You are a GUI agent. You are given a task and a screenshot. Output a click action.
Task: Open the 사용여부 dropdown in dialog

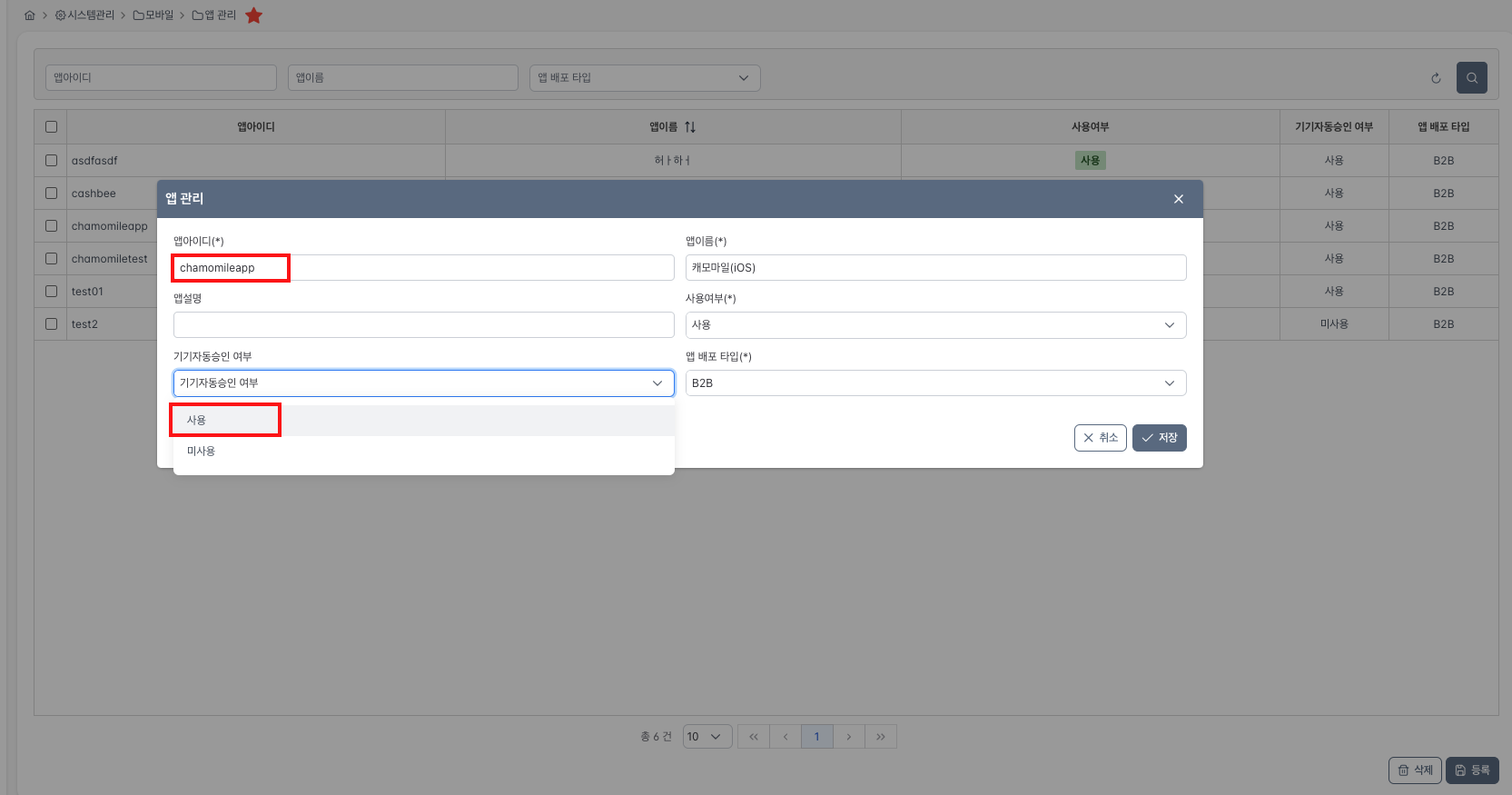pos(934,325)
